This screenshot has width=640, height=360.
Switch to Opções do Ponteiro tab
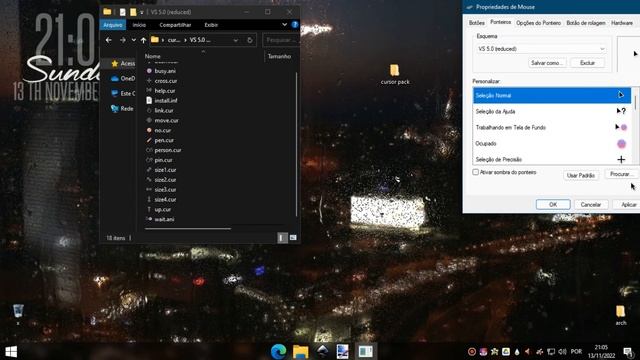coord(538,23)
